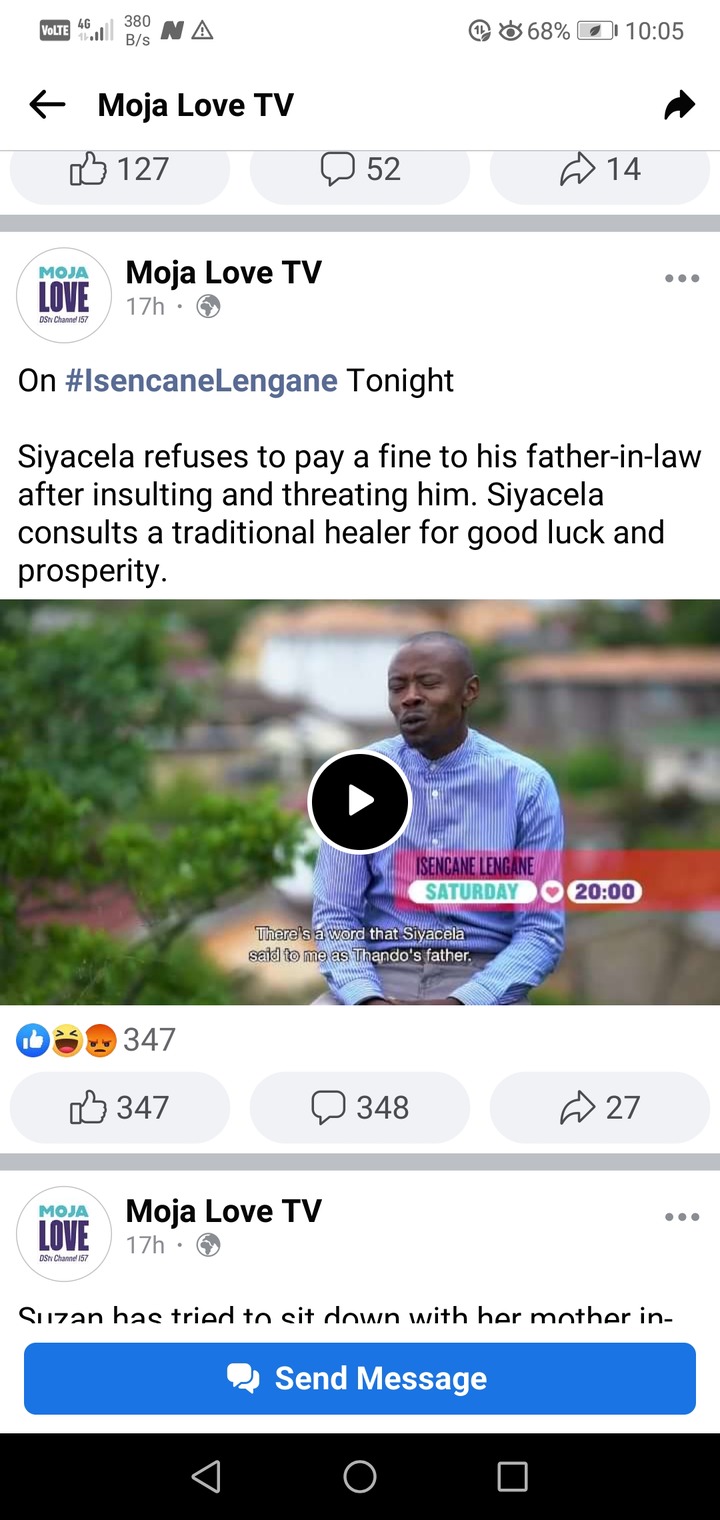Like the post with 347 likes
The height and width of the screenshot is (1520, 720).
pyautogui.click(x=120, y=1107)
